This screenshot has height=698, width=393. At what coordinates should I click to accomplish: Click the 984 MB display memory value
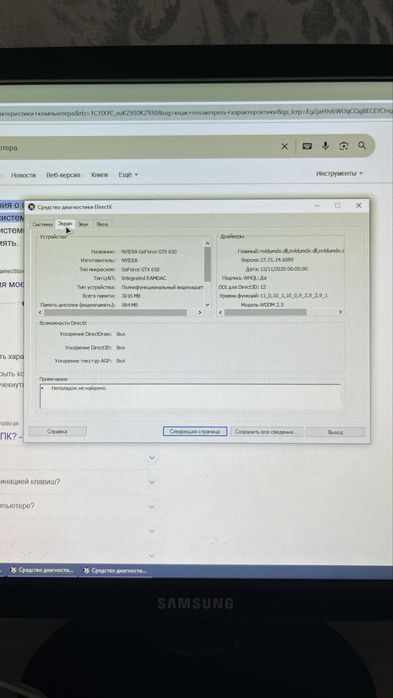[x=129, y=305]
